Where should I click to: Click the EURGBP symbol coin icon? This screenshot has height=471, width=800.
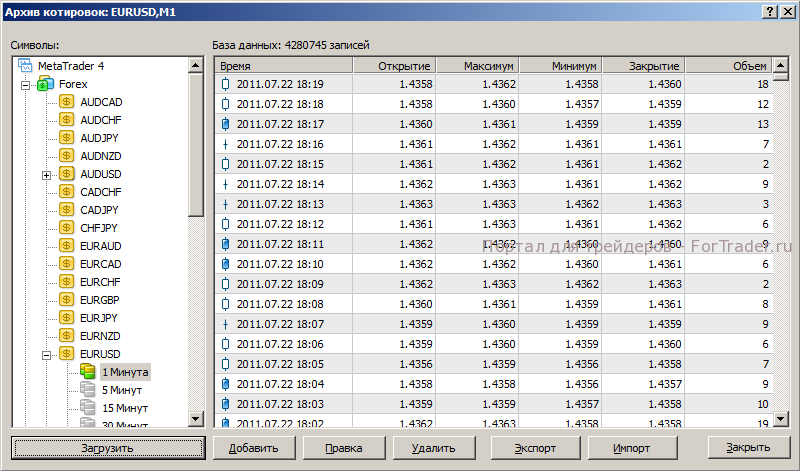pos(66,300)
